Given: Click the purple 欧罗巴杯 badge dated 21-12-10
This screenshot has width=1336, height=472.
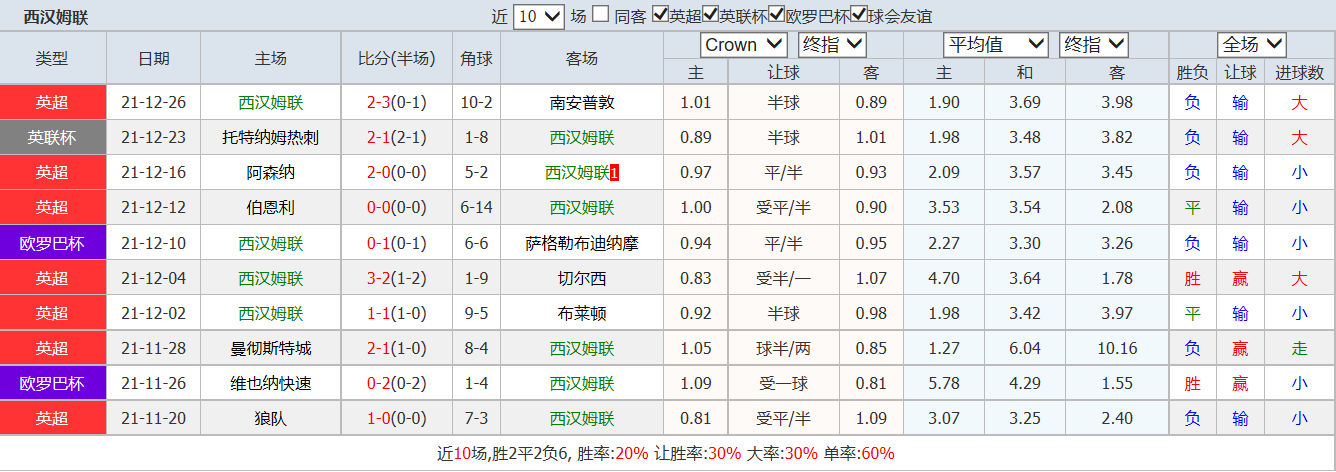Looking at the screenshot, I should 52,243.
